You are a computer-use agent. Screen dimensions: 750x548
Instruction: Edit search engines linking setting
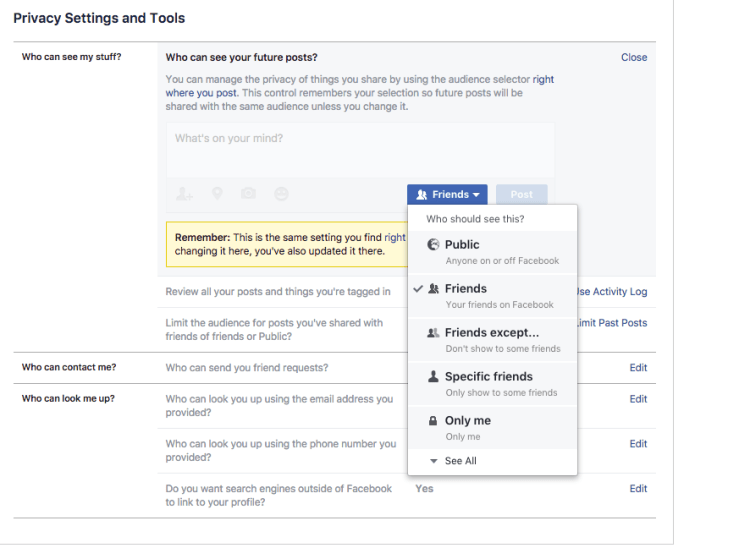(638, 489)
